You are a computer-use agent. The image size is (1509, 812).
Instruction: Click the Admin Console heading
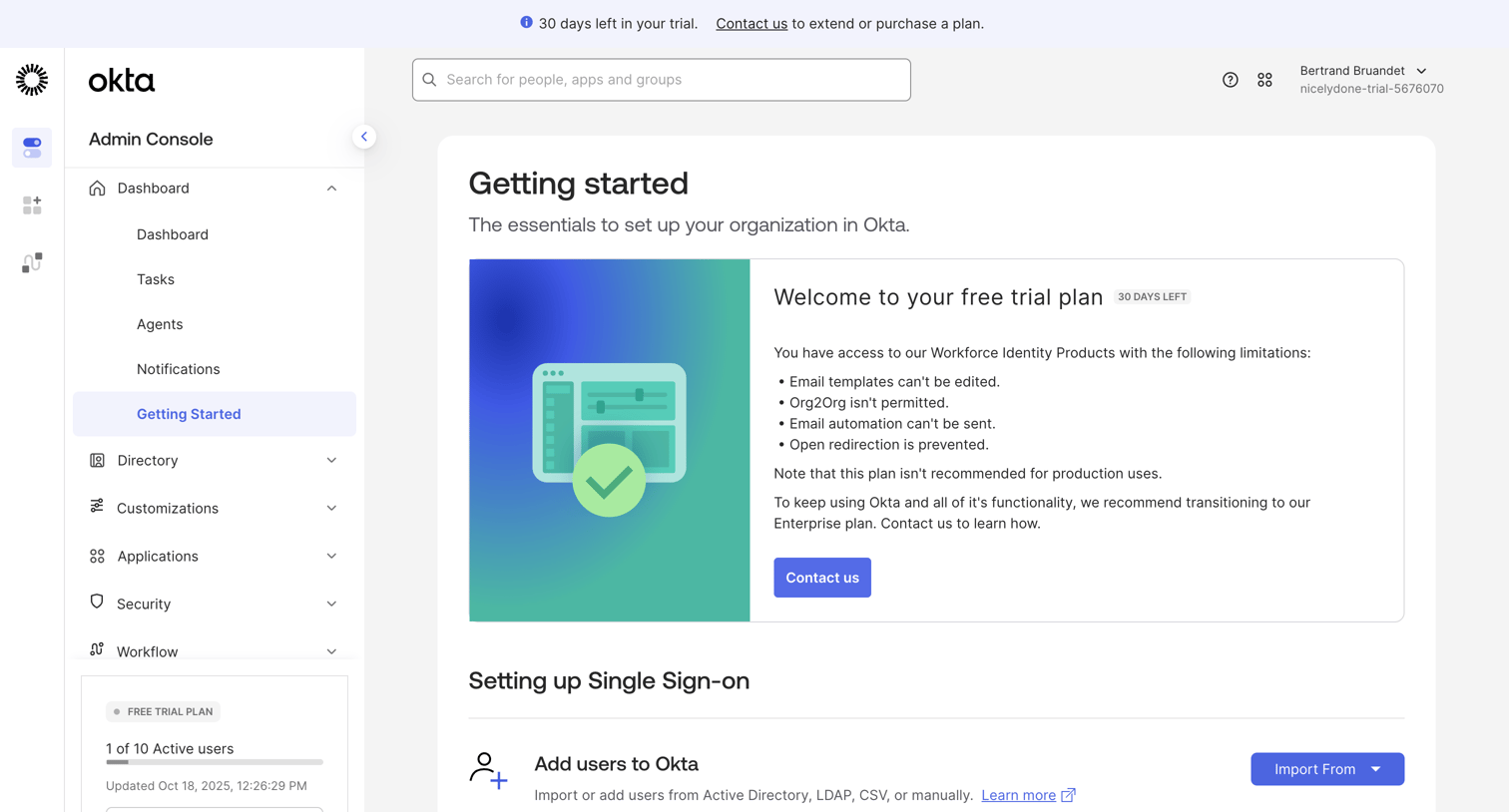click(x=151, y=139)
